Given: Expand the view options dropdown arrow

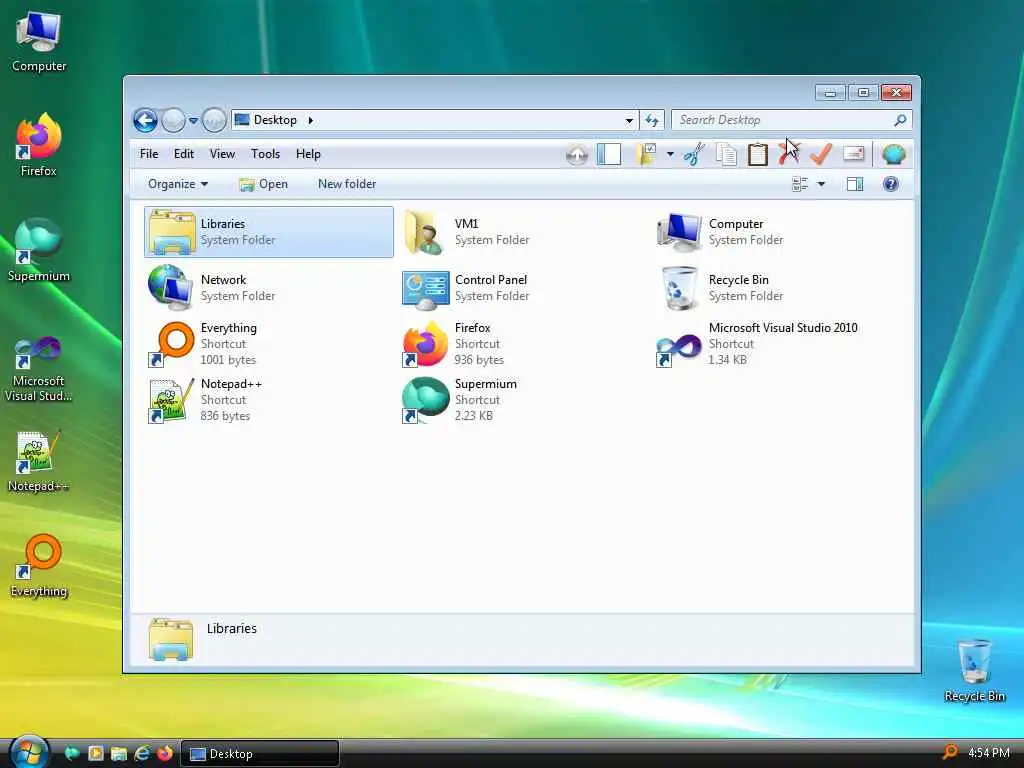Looking at the screenshot, I should (822, 184).
